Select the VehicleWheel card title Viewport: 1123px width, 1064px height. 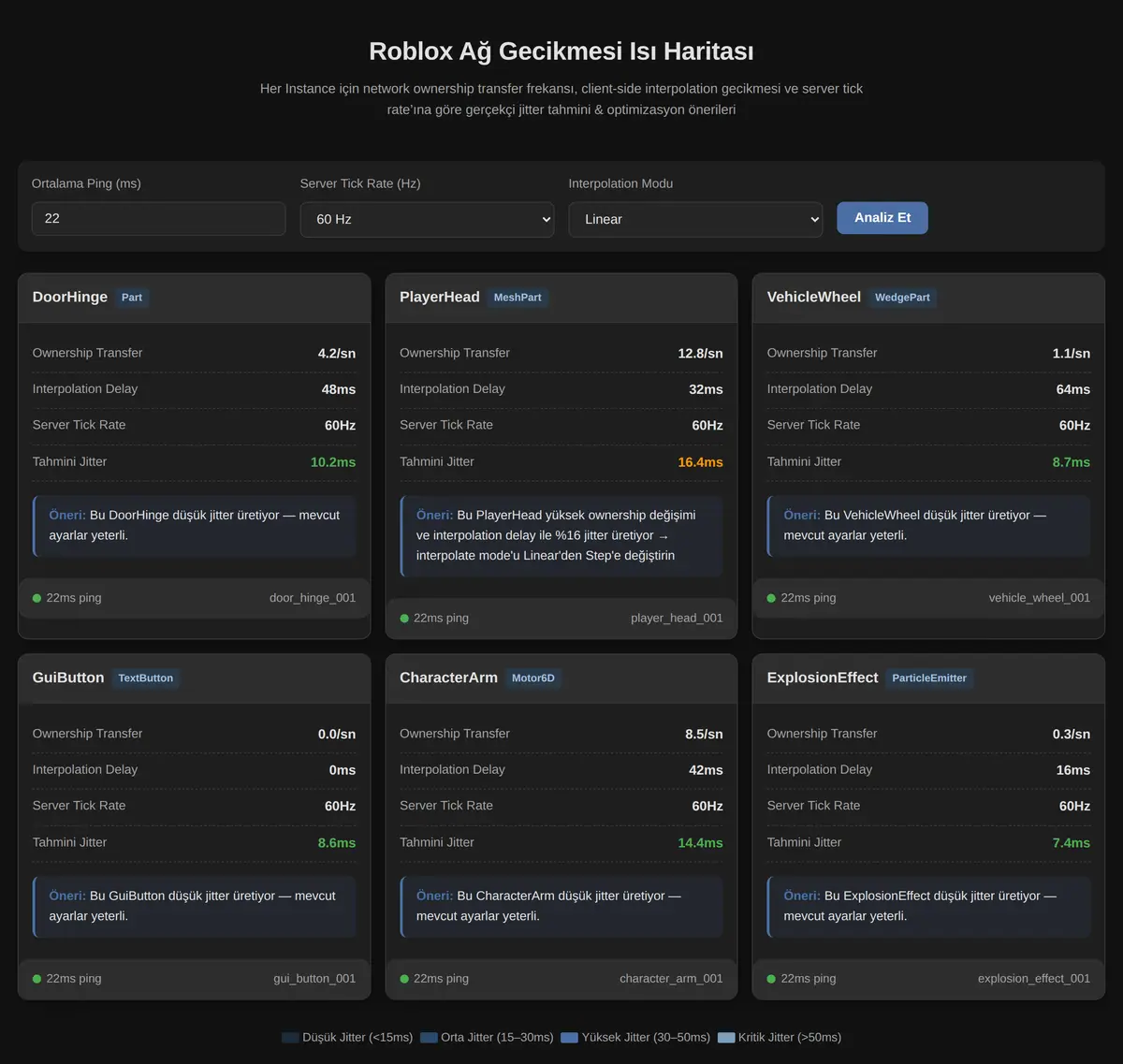point(814,298)
